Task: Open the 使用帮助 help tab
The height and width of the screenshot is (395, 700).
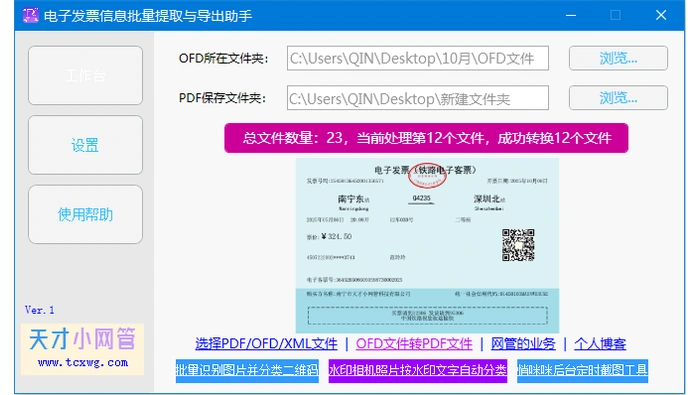Action: (x=85, y=215)
